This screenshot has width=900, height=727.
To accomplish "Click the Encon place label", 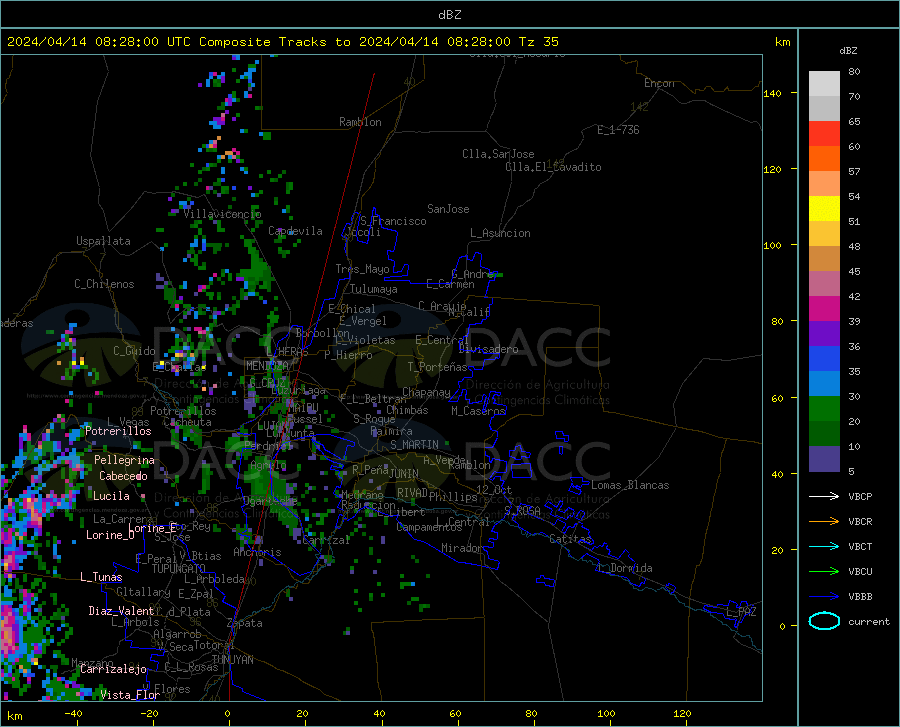I will point(659,83).
